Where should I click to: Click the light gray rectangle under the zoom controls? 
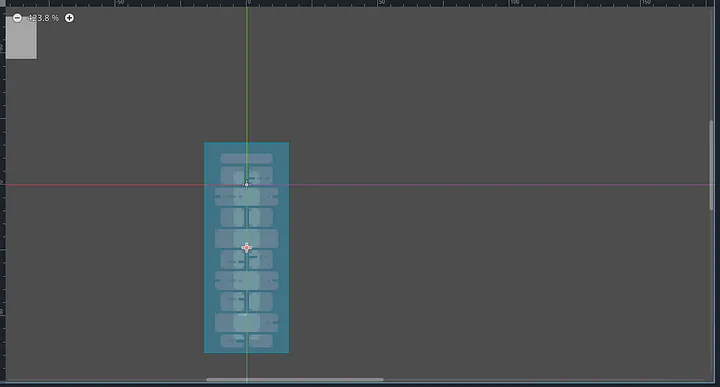[21, 38]
